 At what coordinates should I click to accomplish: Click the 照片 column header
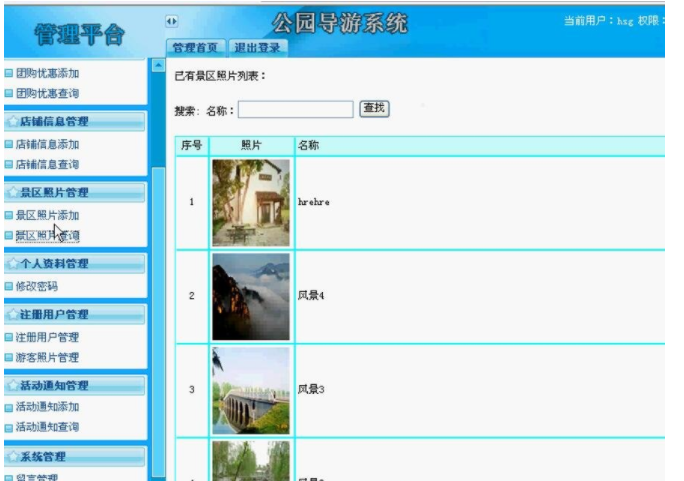[x=251, y=146]
